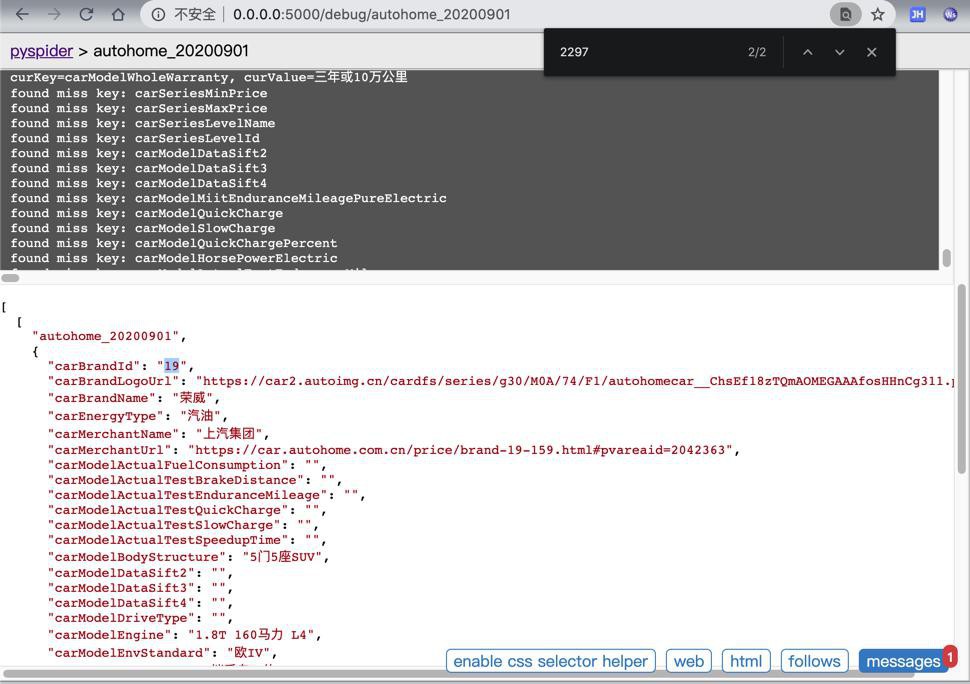Click the enable css selector helper button
The height and width of the screenshot is (684, 970).
(x=551, y=661)
